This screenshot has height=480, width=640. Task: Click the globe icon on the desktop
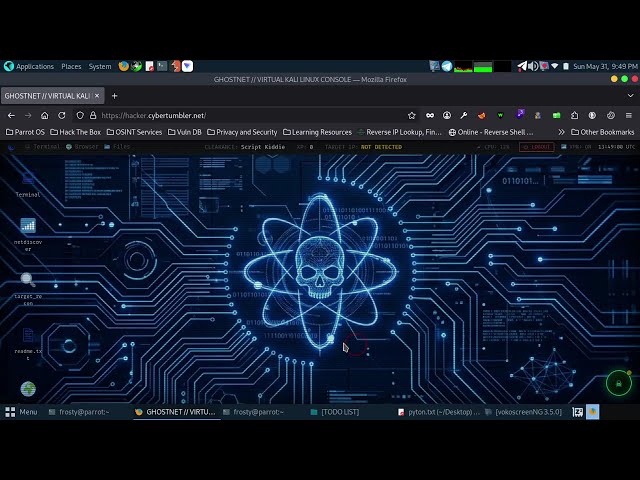[28, 389]
